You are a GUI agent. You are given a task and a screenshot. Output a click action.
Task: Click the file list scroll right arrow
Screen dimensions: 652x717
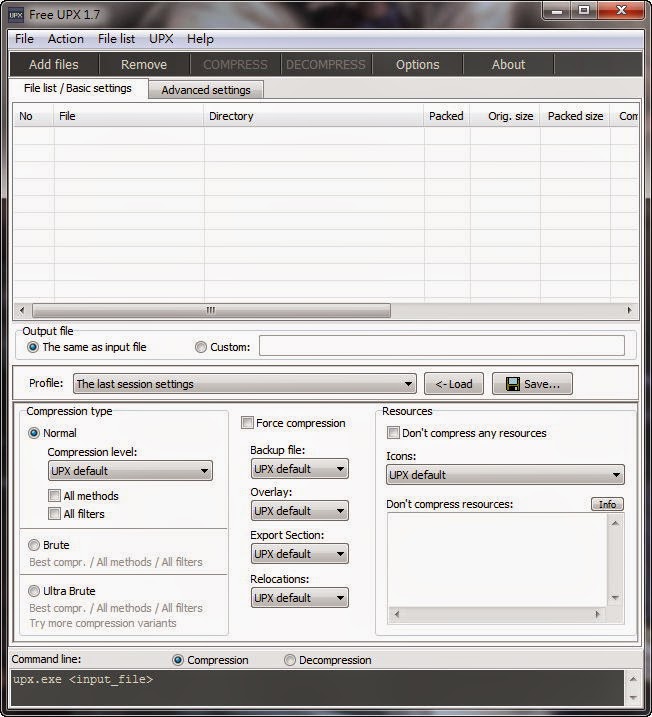pos(630,310)
